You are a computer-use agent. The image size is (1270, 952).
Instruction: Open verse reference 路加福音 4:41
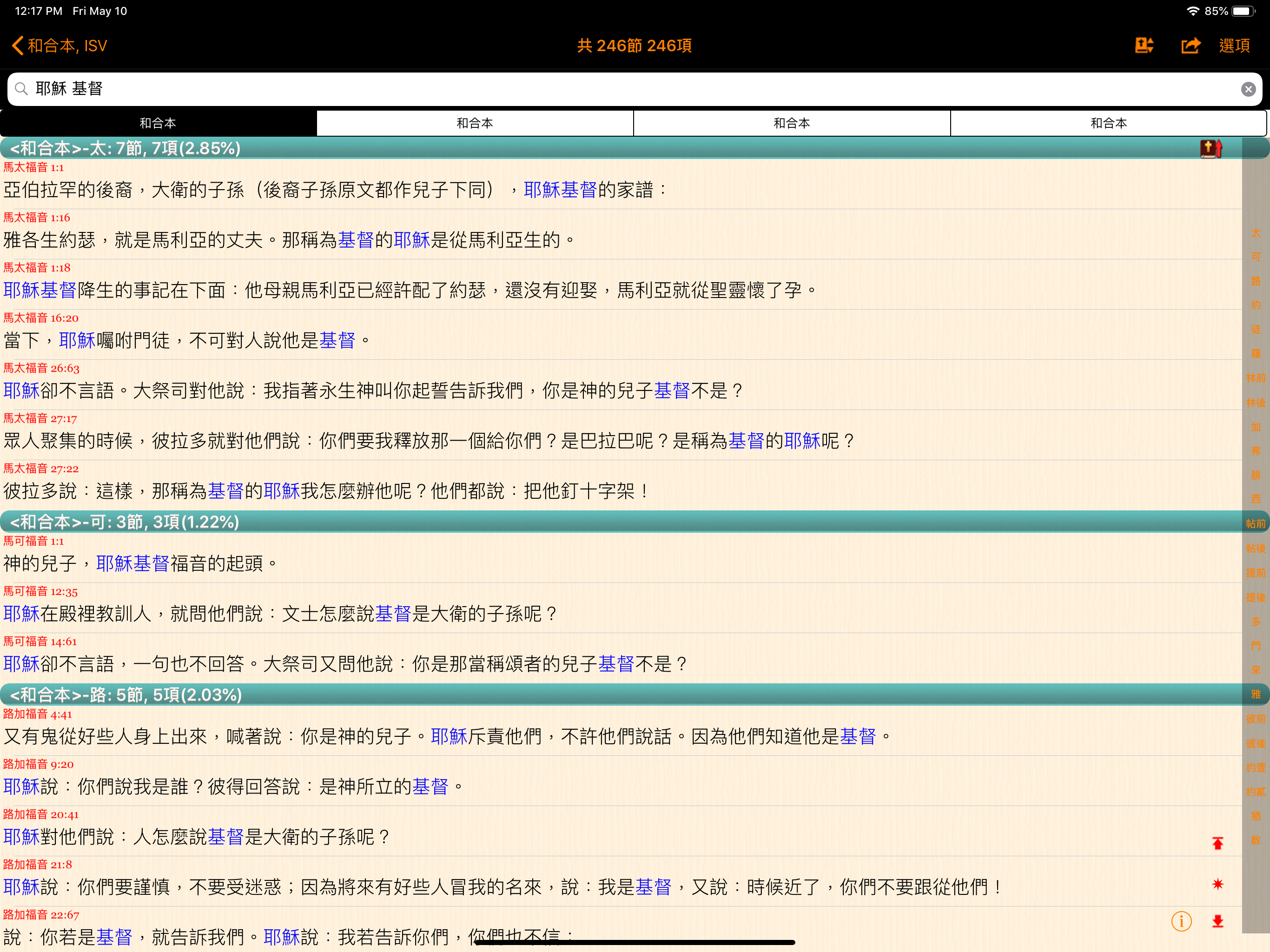pos(37,714)
